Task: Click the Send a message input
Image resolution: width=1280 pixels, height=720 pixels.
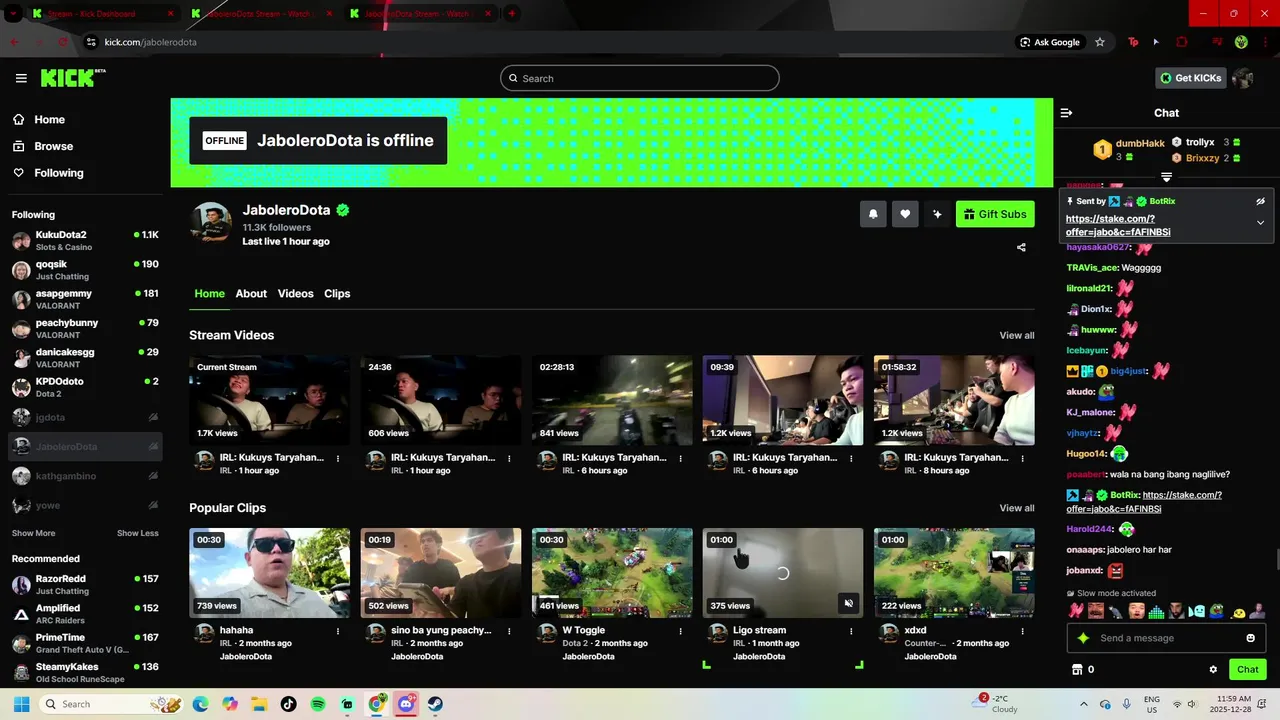Action: tap(1167, 638)
